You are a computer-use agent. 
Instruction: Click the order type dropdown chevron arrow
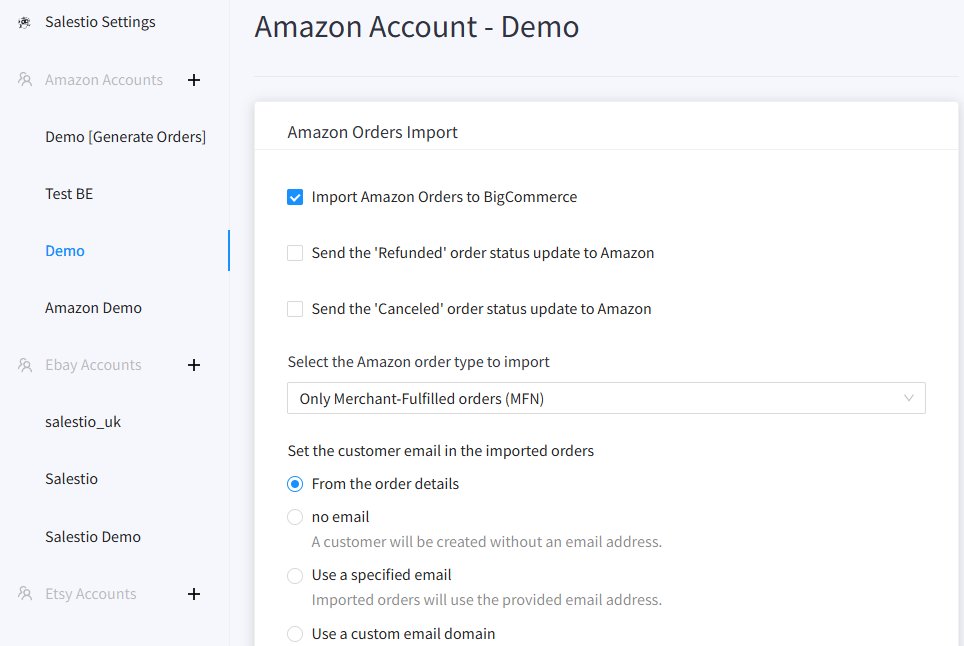click(908, 399)
